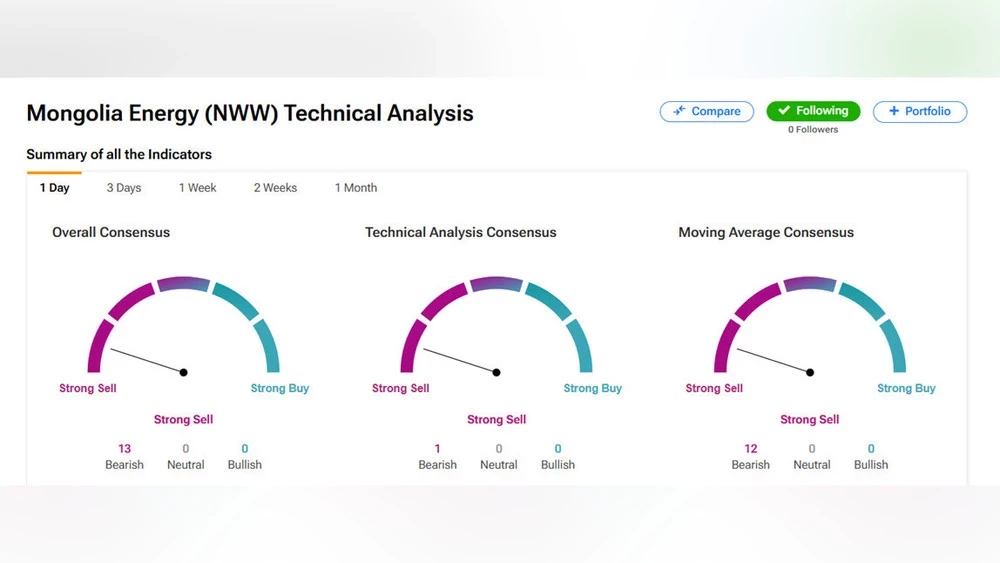Click the 0 Followers text

[813, 129]
